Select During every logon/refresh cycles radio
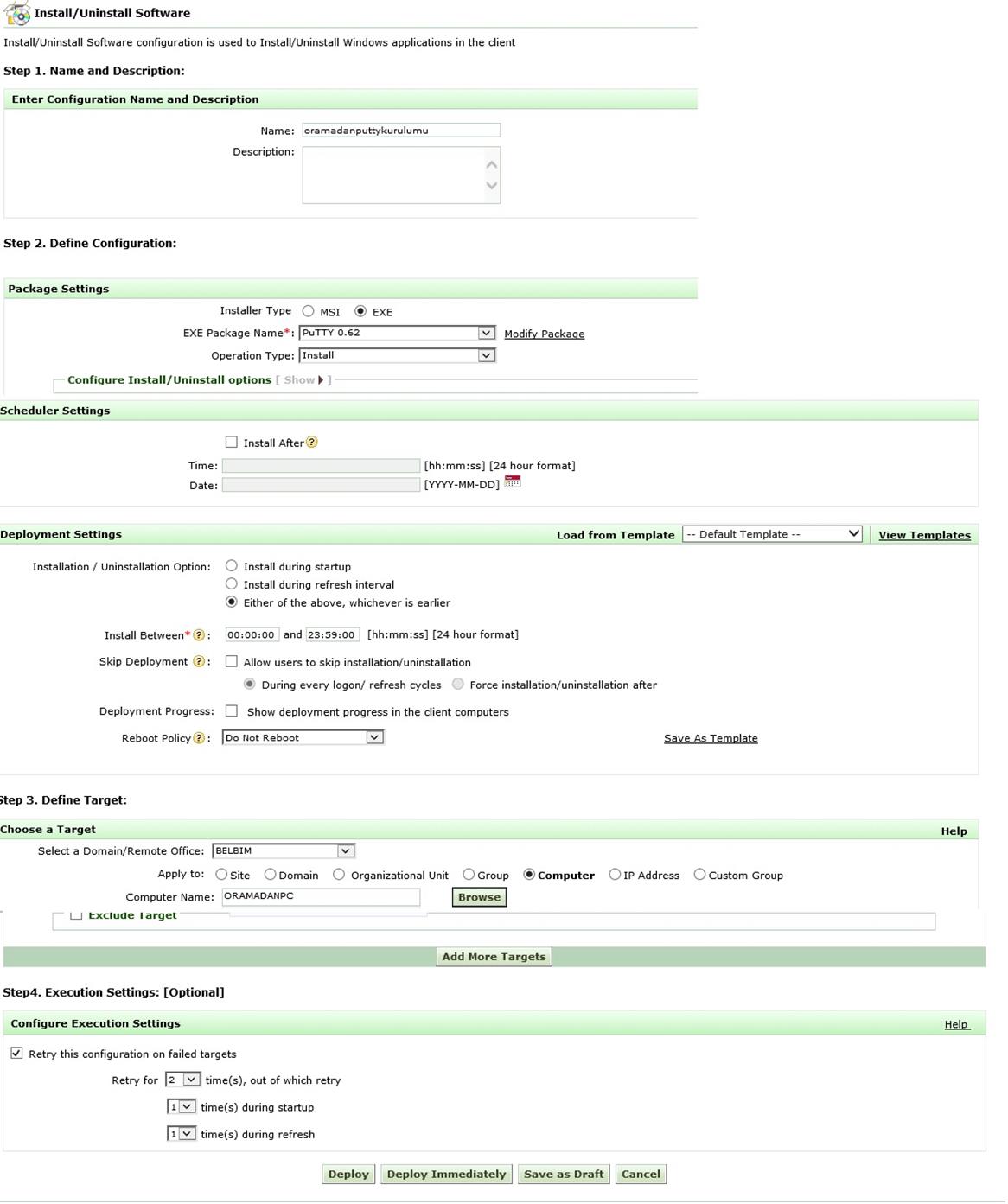1008x1204 pixels. 249,684
